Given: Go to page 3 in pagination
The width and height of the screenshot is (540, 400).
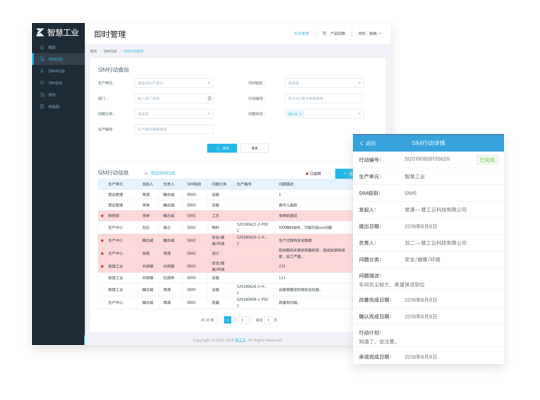Looking at the screenshot, I should (242, 320).
